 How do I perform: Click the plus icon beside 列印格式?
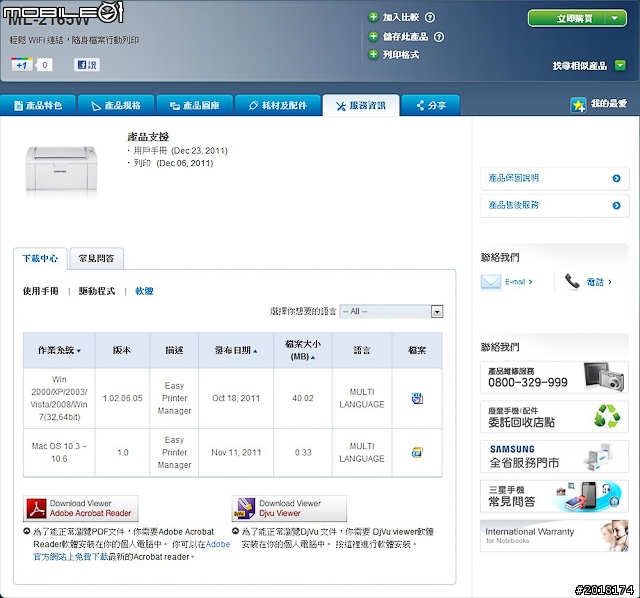pyautogui.click(x=373, y=54)
